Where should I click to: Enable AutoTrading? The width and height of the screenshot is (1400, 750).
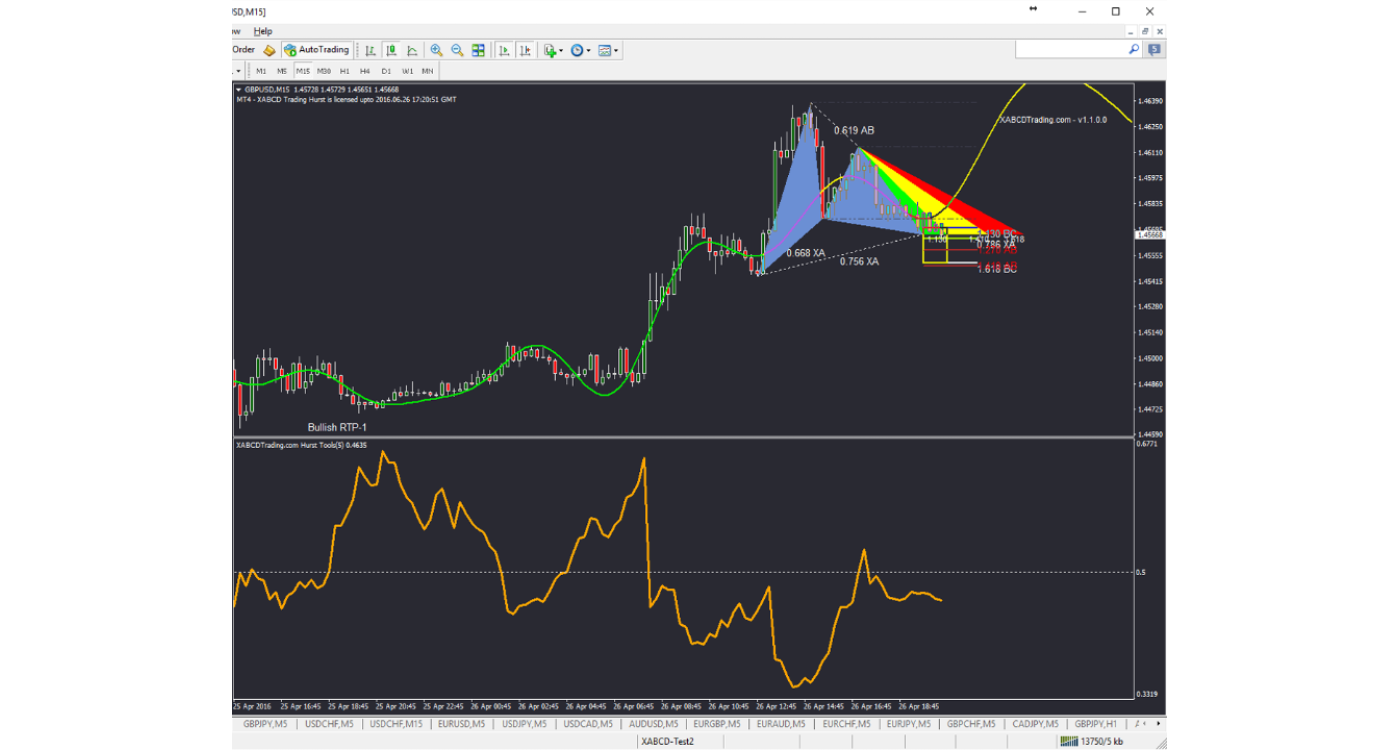pos(316,49)
